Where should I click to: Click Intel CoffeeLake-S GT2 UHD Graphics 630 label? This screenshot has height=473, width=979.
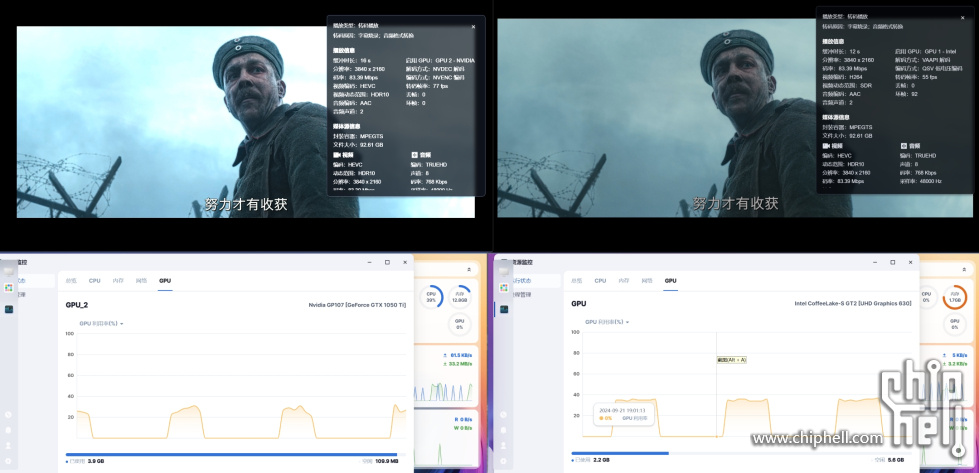point(853,303)
